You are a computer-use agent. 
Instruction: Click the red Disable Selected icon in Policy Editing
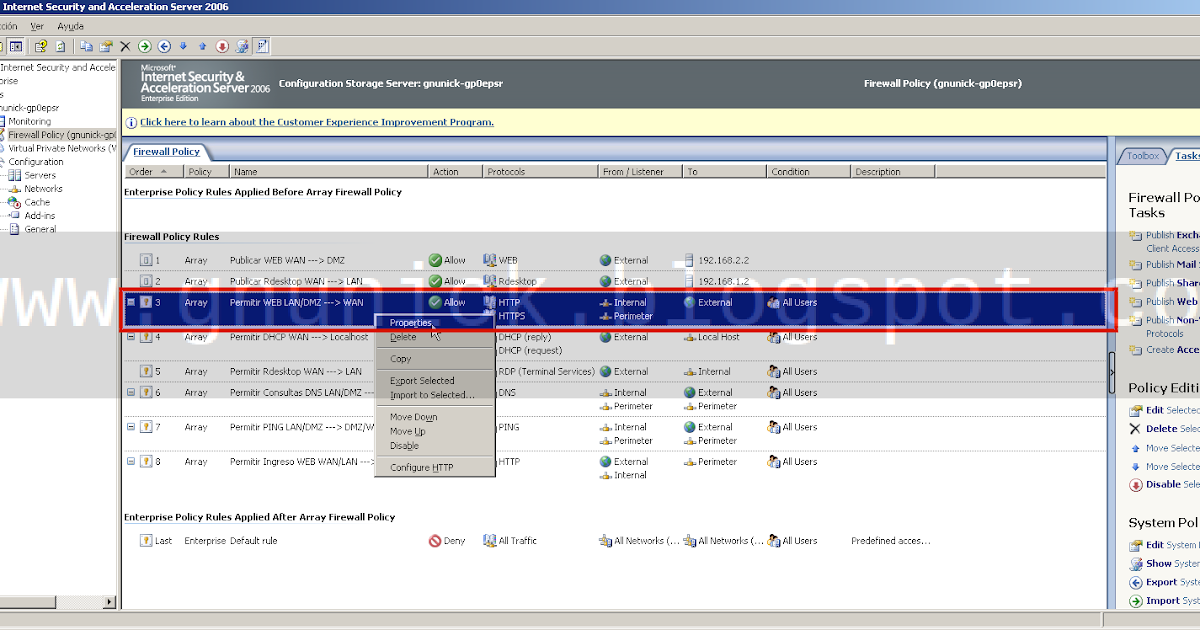(x=1135, y=485)
